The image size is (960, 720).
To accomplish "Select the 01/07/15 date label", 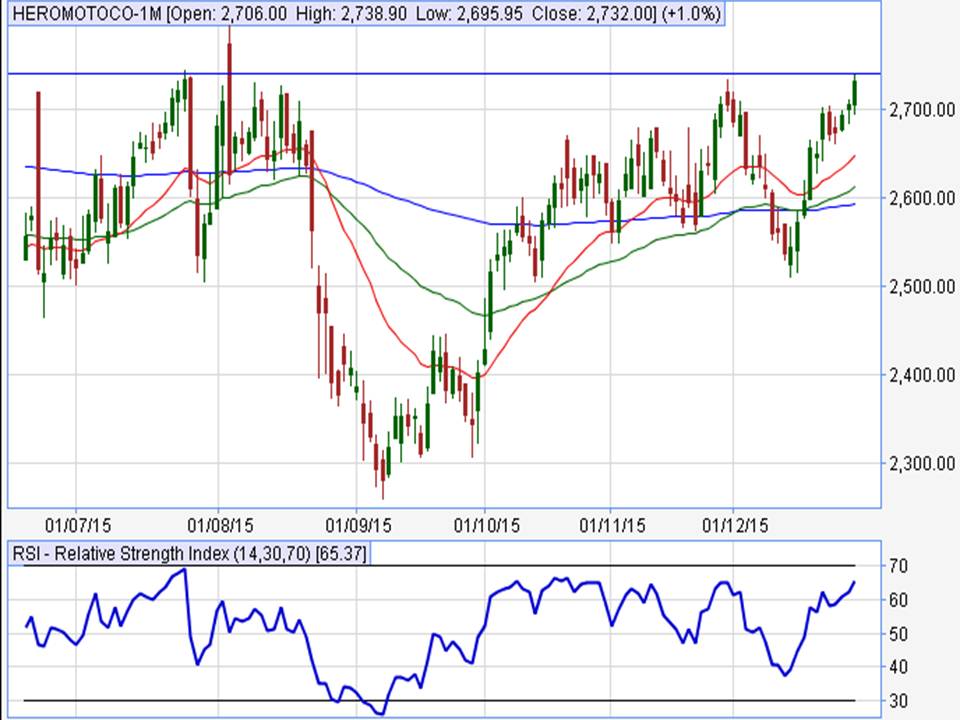I will point(78,525).
